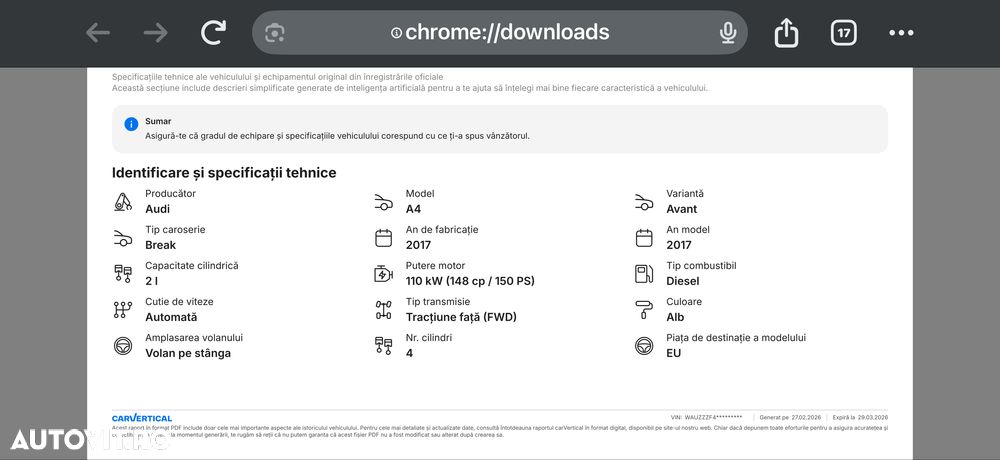1000x460 pixels.
Task: Select the model value A4
Action: pos(413,209)
